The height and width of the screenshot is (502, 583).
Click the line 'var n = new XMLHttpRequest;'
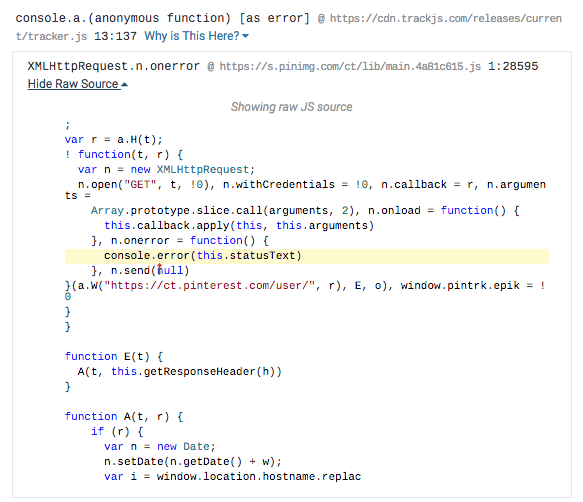coord(166,170)
